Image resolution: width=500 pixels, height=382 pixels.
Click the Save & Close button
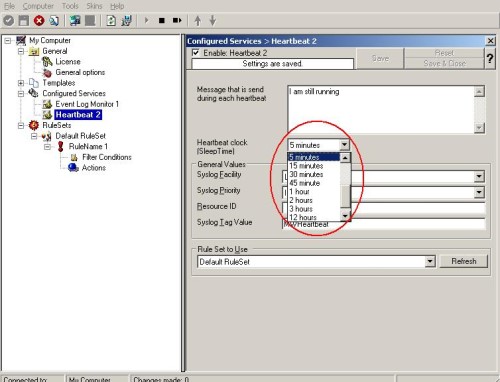click(444, 63)
